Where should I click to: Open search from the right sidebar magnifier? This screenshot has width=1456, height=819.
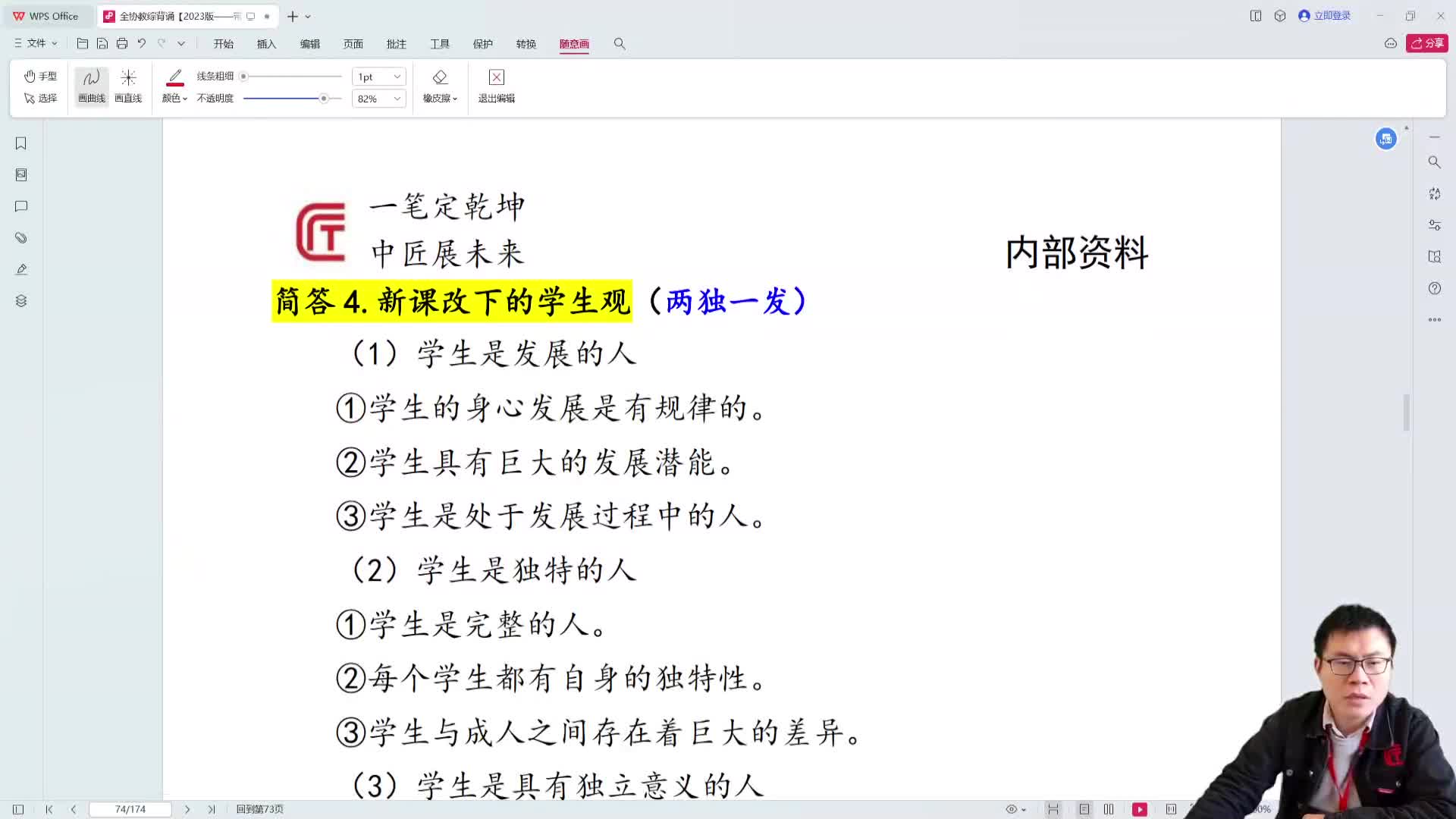1434,162
